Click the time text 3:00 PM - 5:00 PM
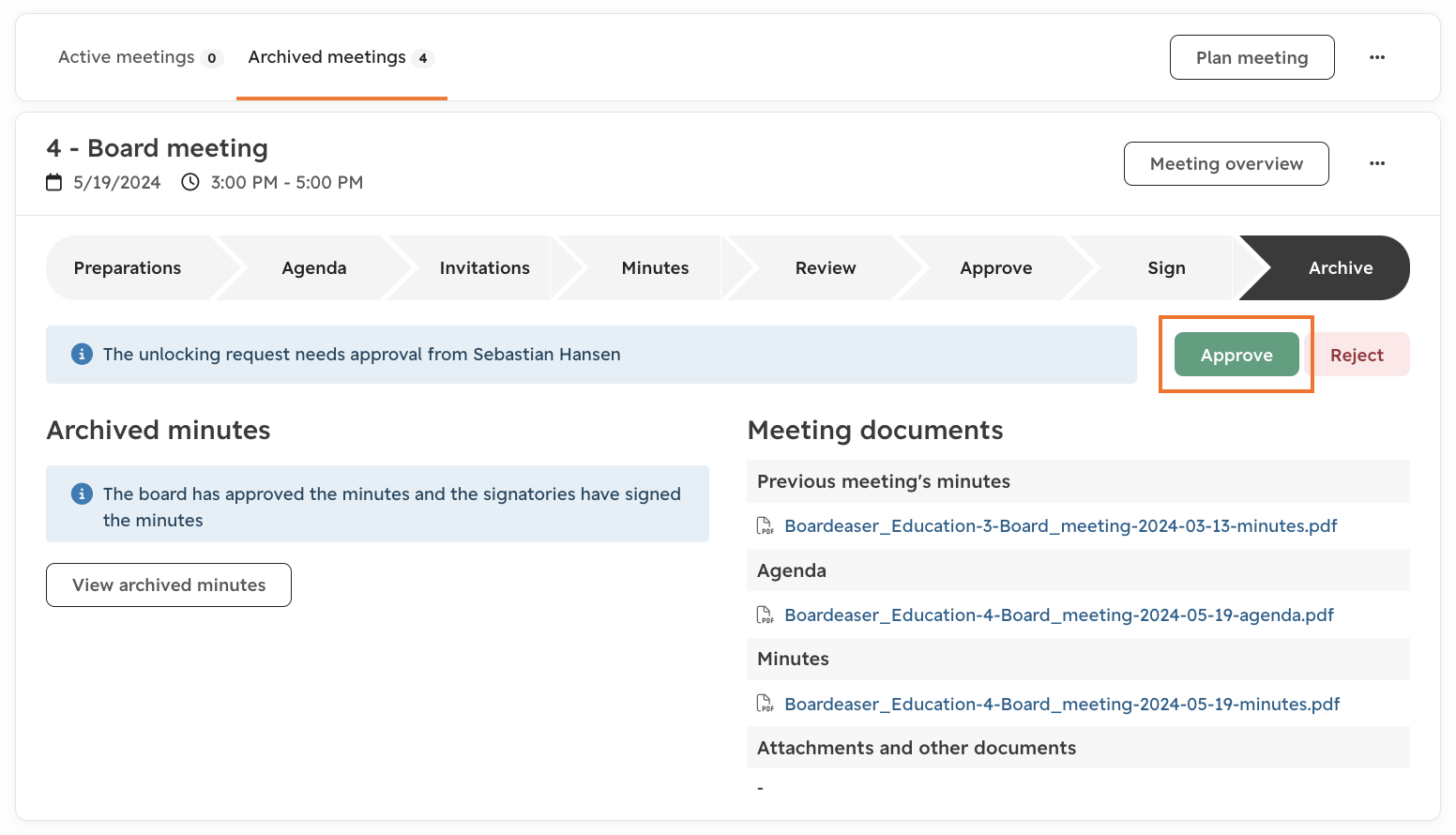This screenshot has height=835, width=1456. coord(287,182)
